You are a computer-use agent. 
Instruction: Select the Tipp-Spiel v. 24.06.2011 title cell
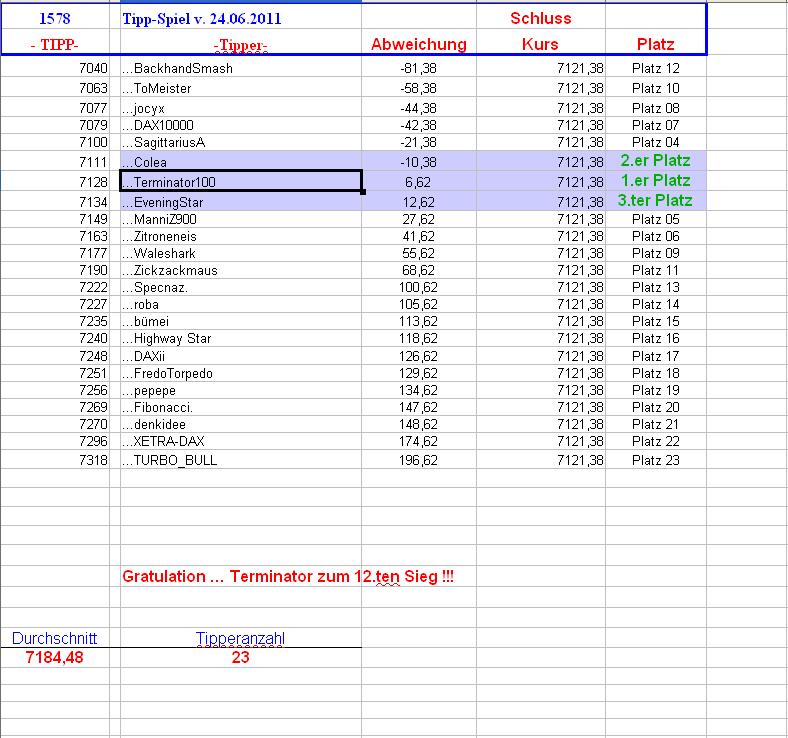[241, 18]
